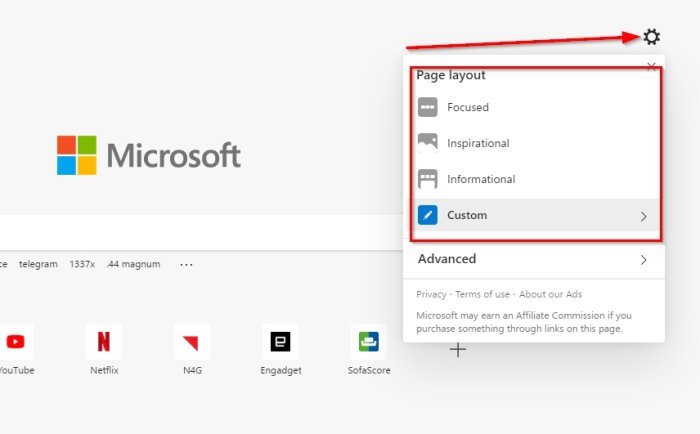Select the Inspirational layout label
This screenshot has width=700, height=434.
pos(478,143)
